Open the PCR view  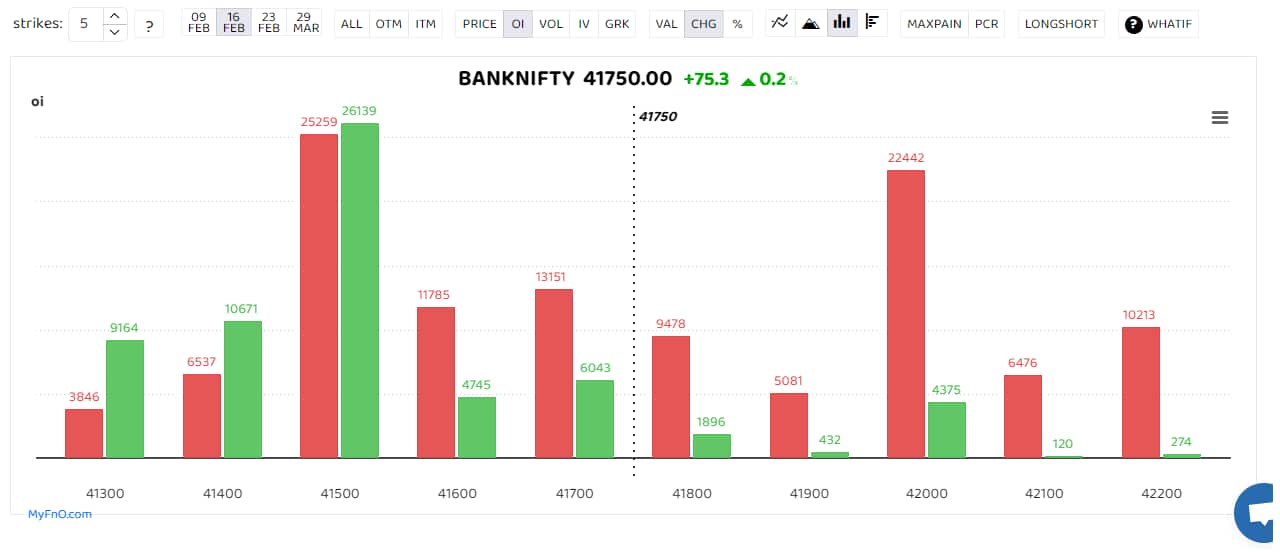[987, 24]
